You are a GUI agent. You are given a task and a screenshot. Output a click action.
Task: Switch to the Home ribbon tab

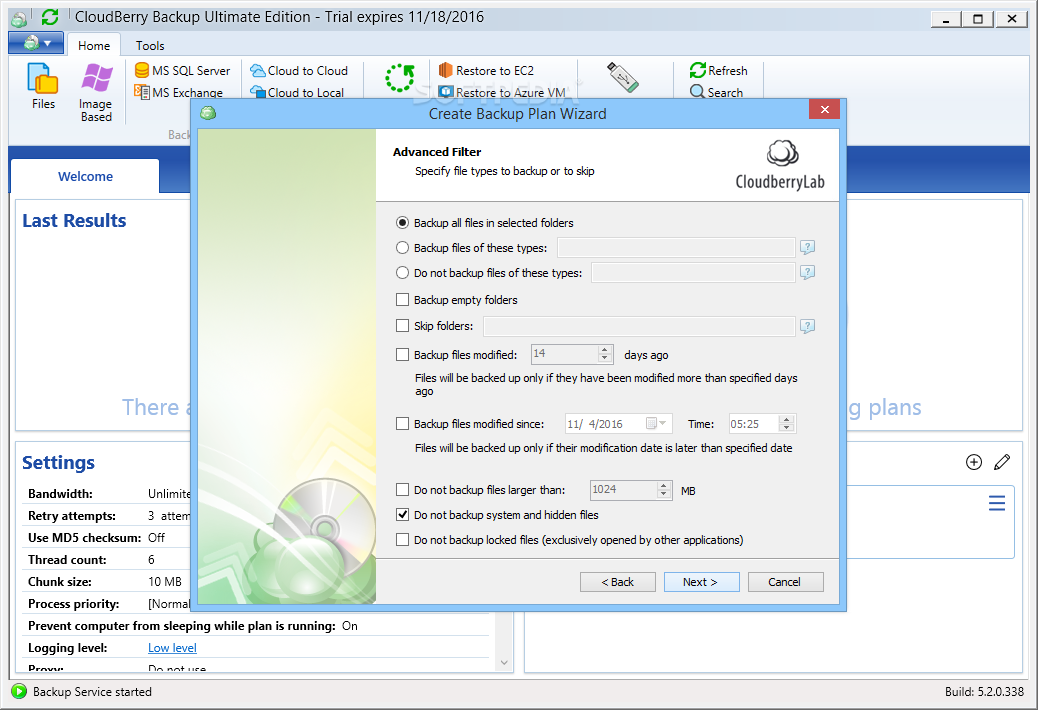click(x=94, y=46)
